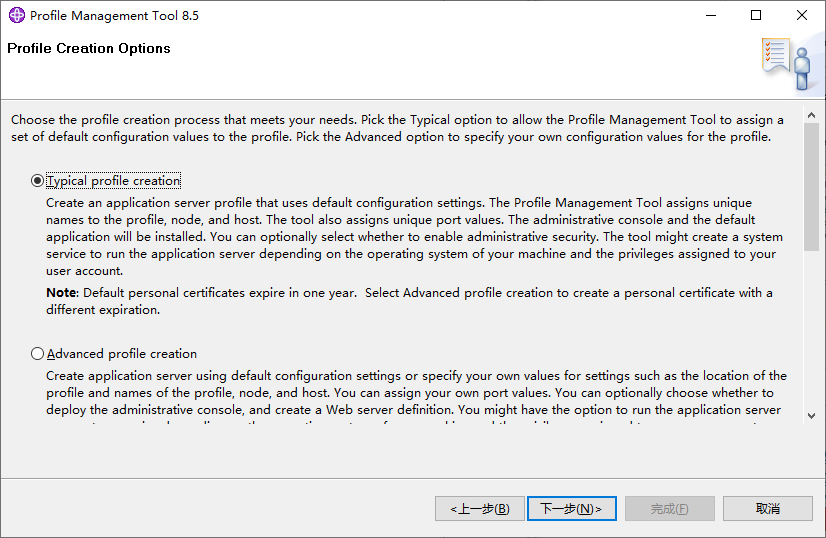Click the vertical scrollbar thumb
The image size is (826, 538).
[x=811, y=185]
